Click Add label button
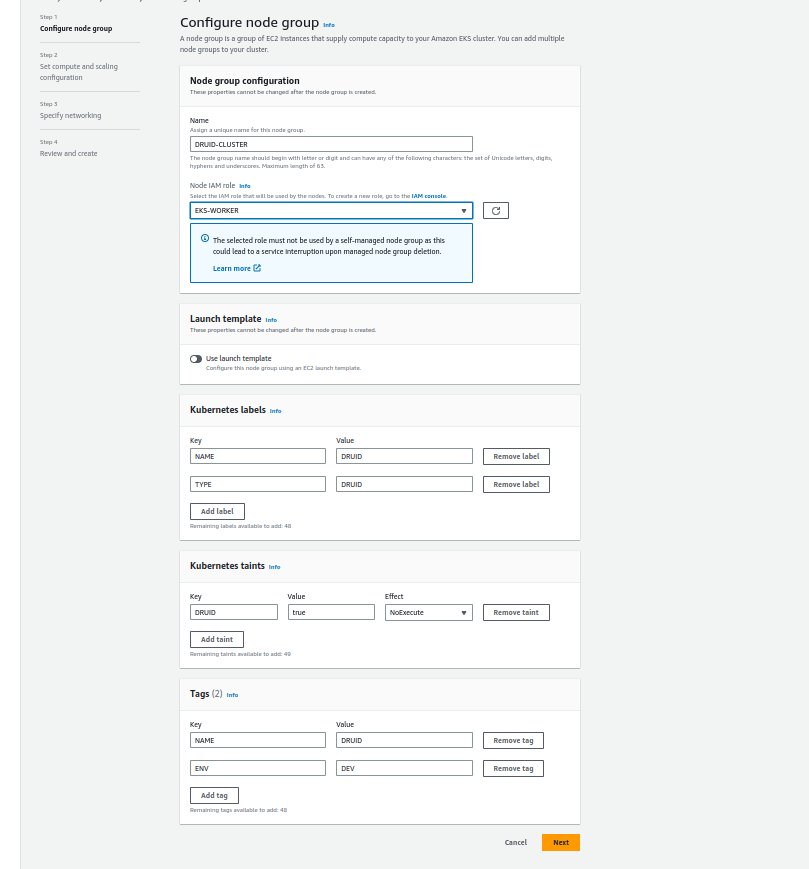809x869 pixels. [x=217, y=511]
